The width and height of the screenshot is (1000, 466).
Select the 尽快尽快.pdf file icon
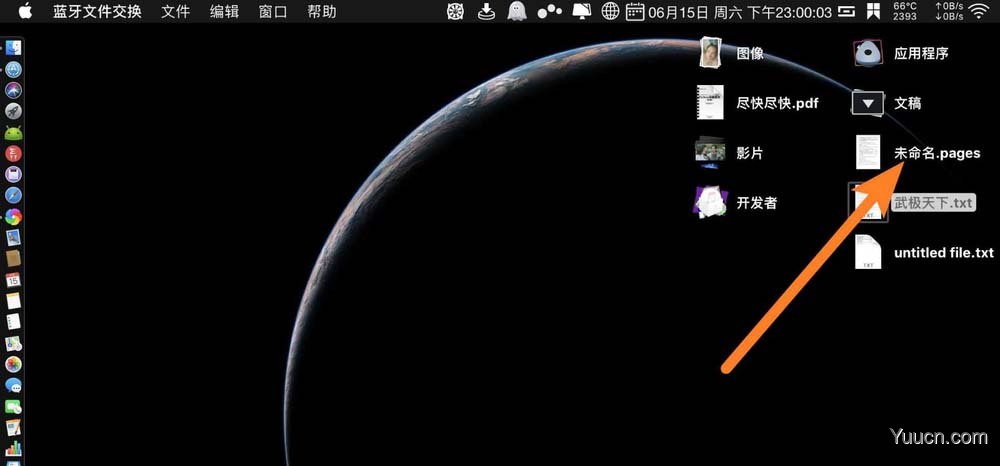(x=710, y=103)
